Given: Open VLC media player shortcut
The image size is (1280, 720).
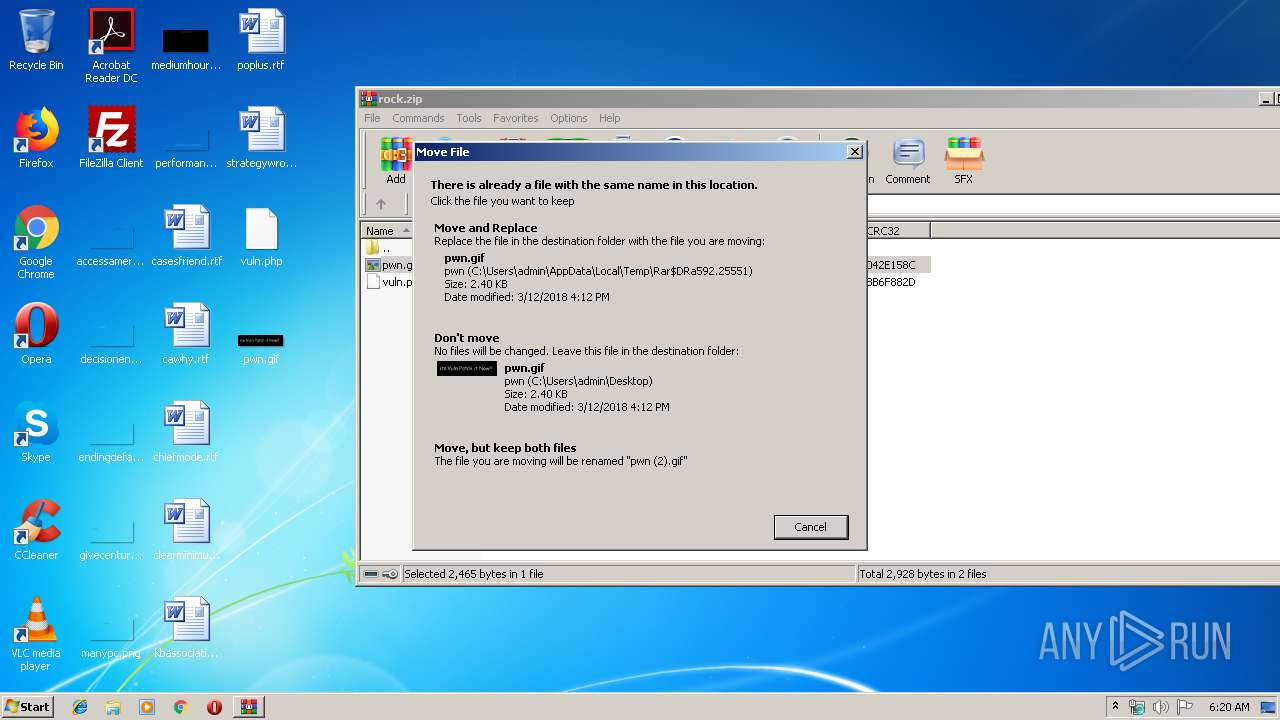Looking at the screenshot, I should [x=36, y=634].
